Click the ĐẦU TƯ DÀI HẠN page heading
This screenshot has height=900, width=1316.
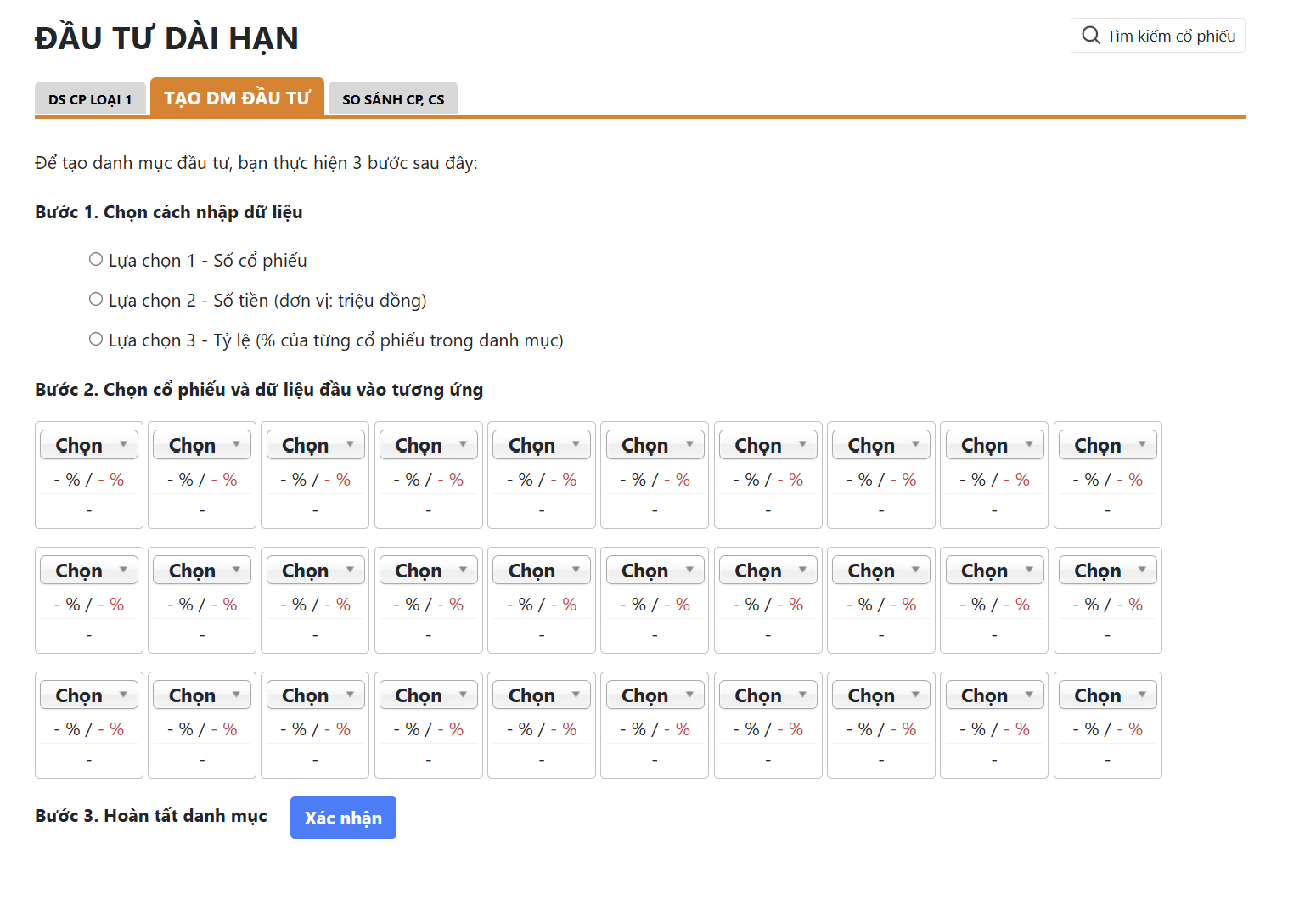(166, 38)
